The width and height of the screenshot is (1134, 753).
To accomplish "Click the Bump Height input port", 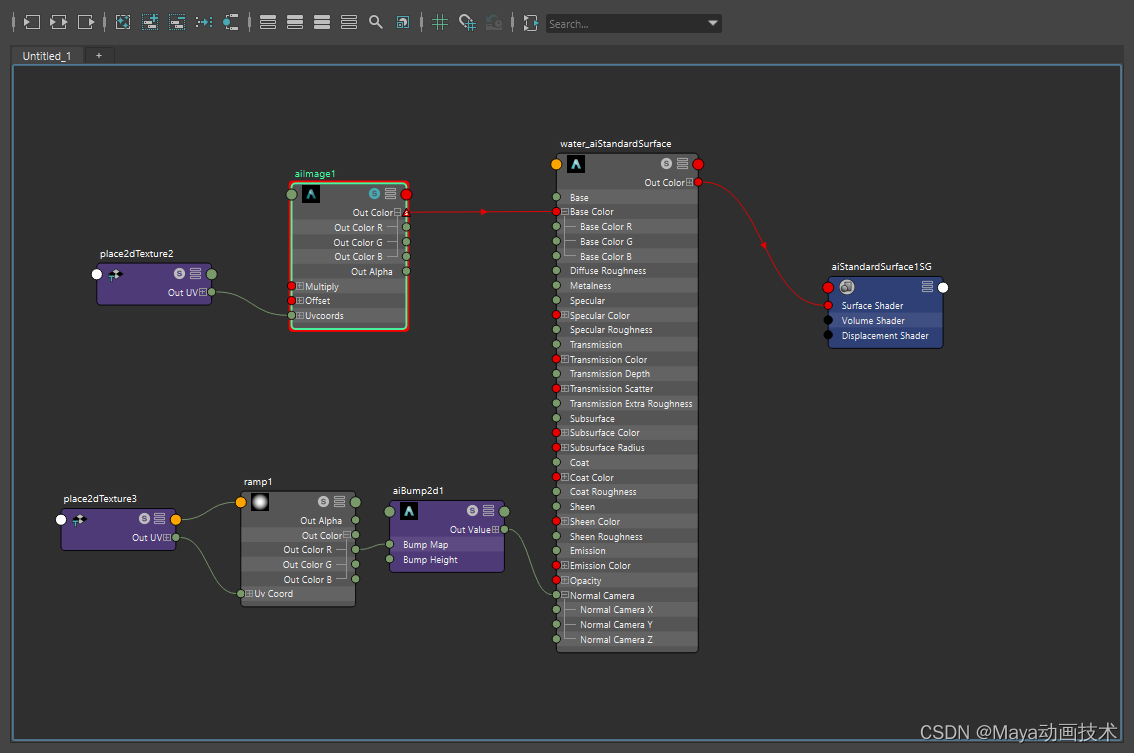I will click(x=389, y=559).
